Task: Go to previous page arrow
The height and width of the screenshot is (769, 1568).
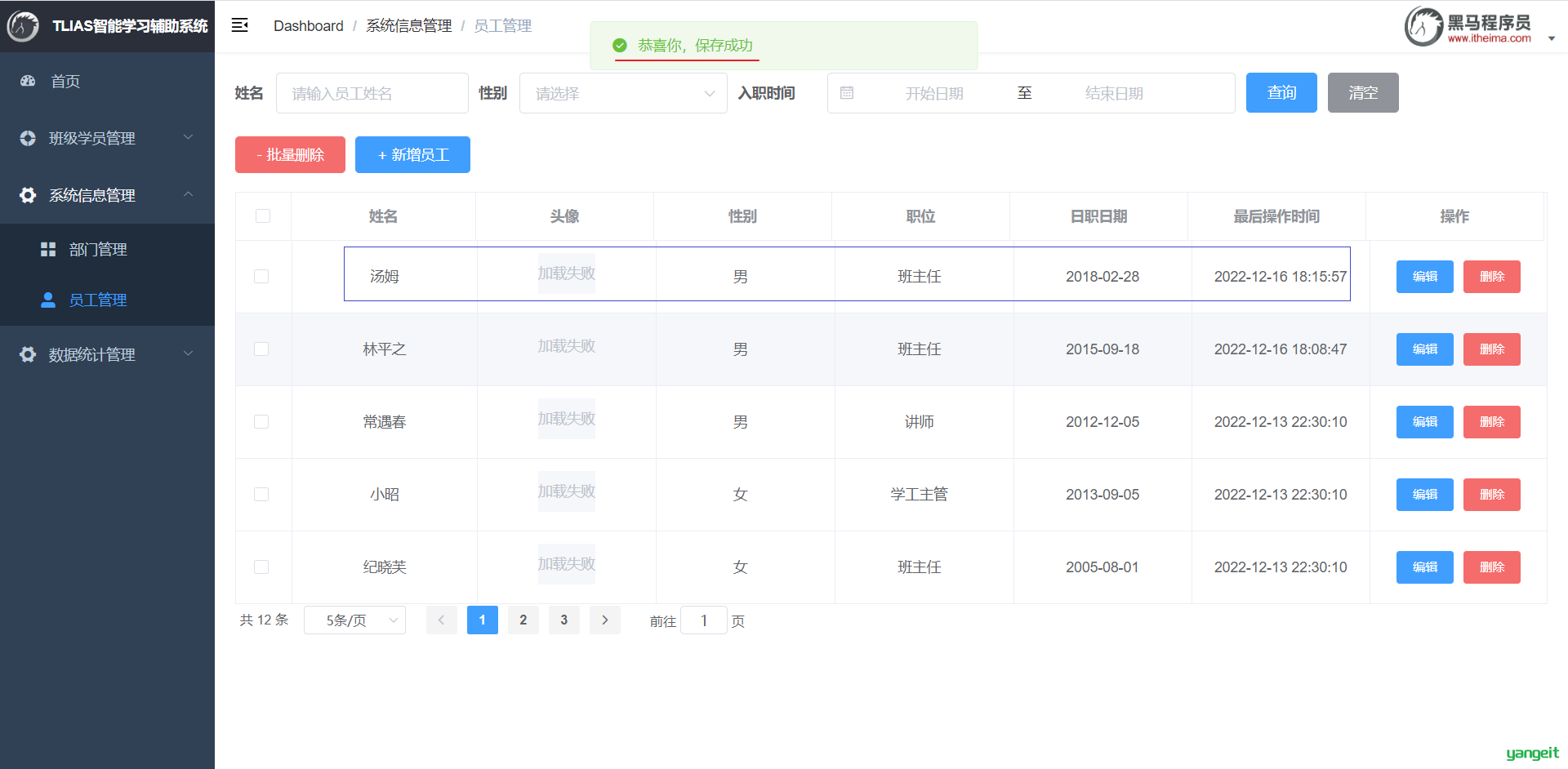Action: 442,620
